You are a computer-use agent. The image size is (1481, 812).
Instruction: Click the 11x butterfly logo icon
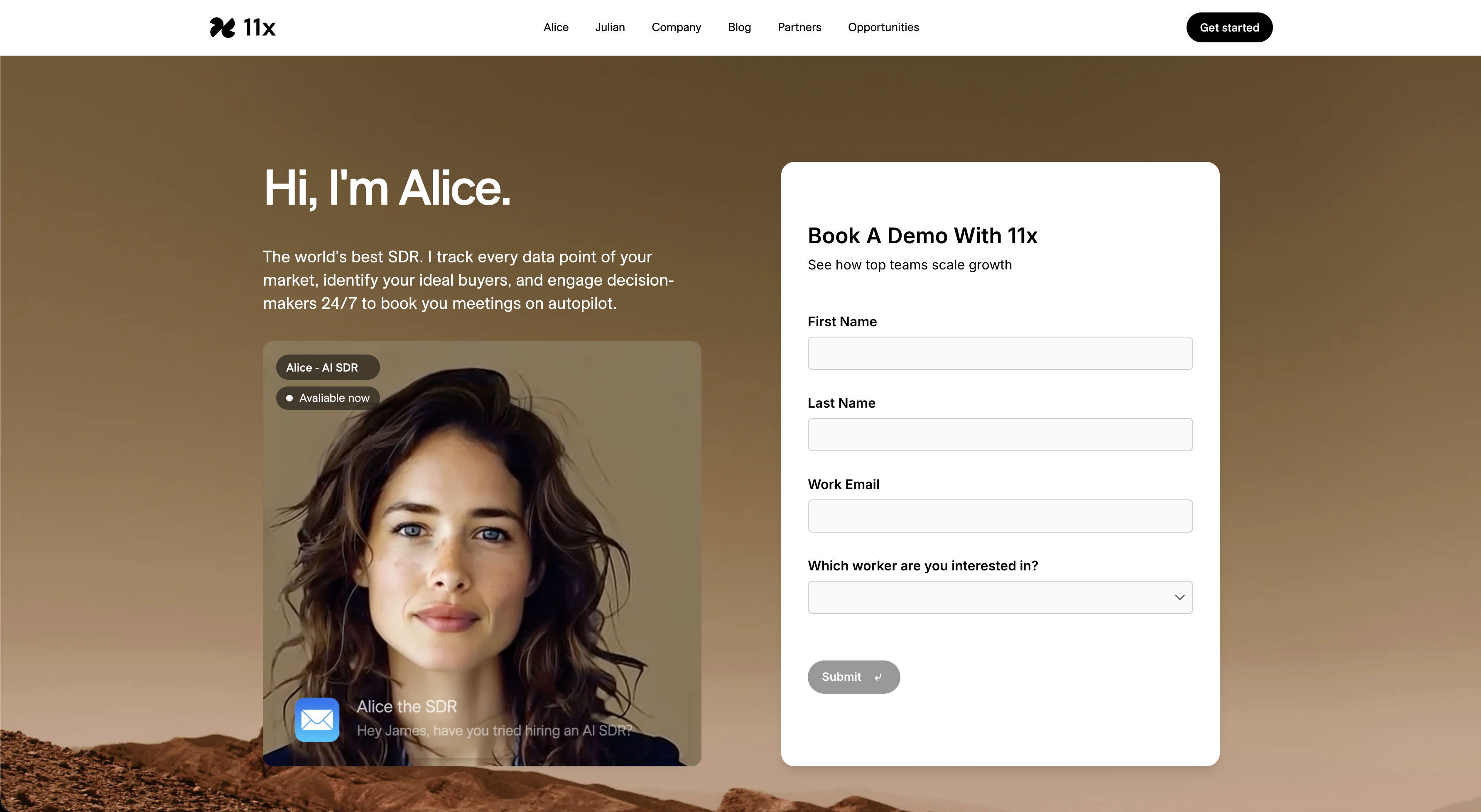point(222,27)
